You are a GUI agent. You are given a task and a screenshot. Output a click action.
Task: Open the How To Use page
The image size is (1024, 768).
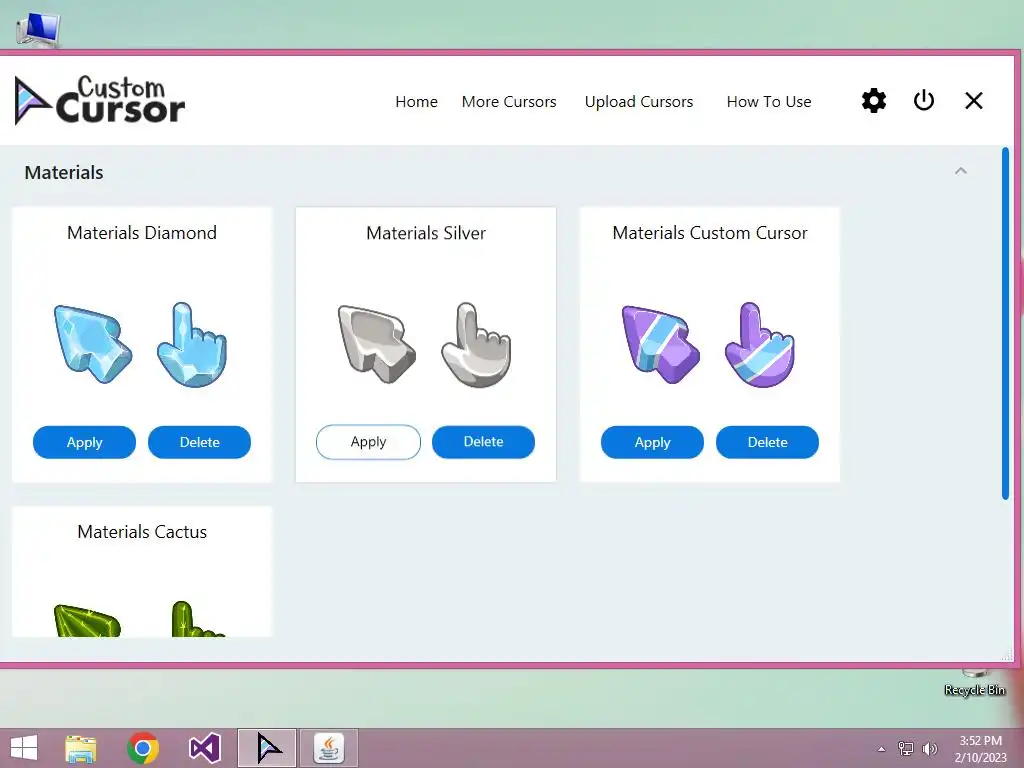[x=769, y=102]
